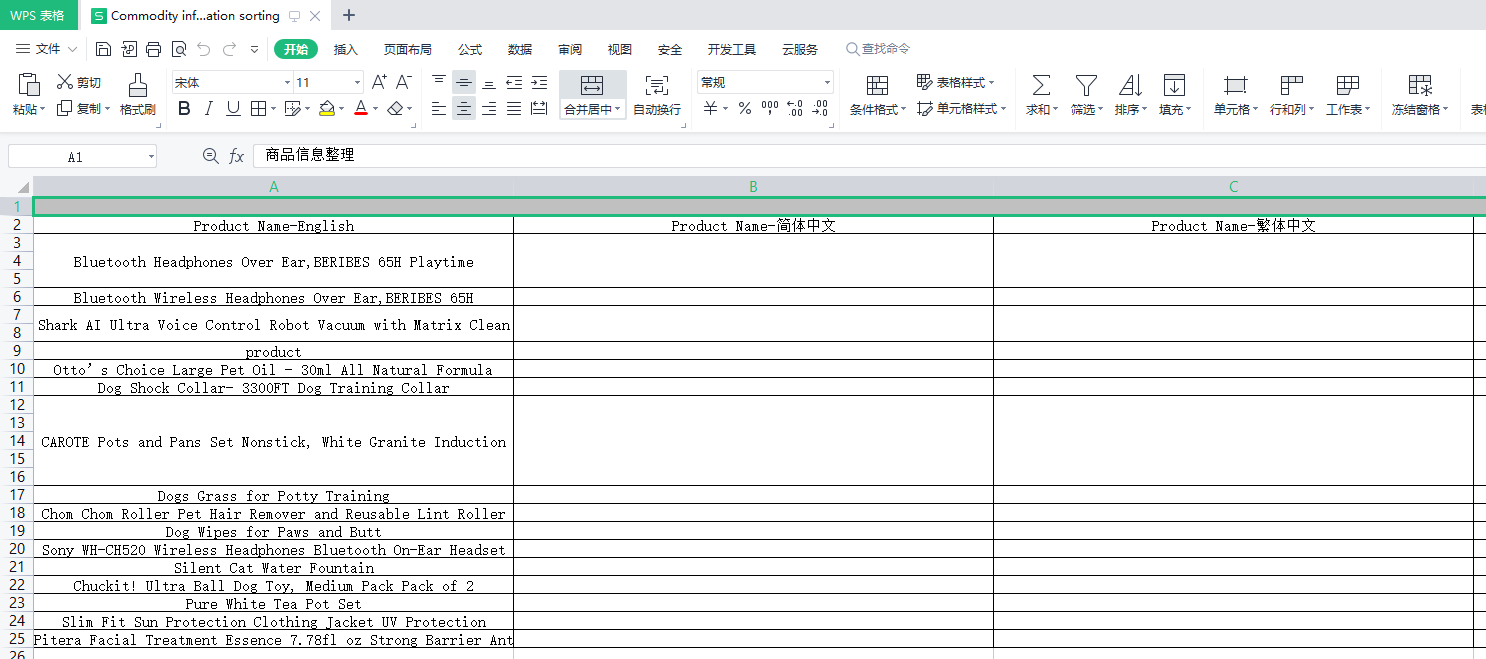Decrease font size with A- icon
The width and height of the screenshot is (1486, 659).
pyautogui.click(x=404, y=82)
